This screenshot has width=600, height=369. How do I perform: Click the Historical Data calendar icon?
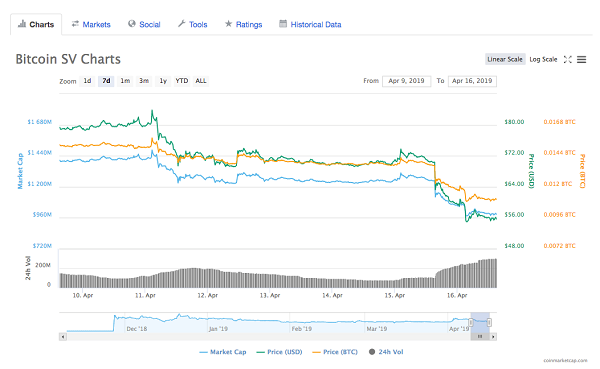(283, 24)
